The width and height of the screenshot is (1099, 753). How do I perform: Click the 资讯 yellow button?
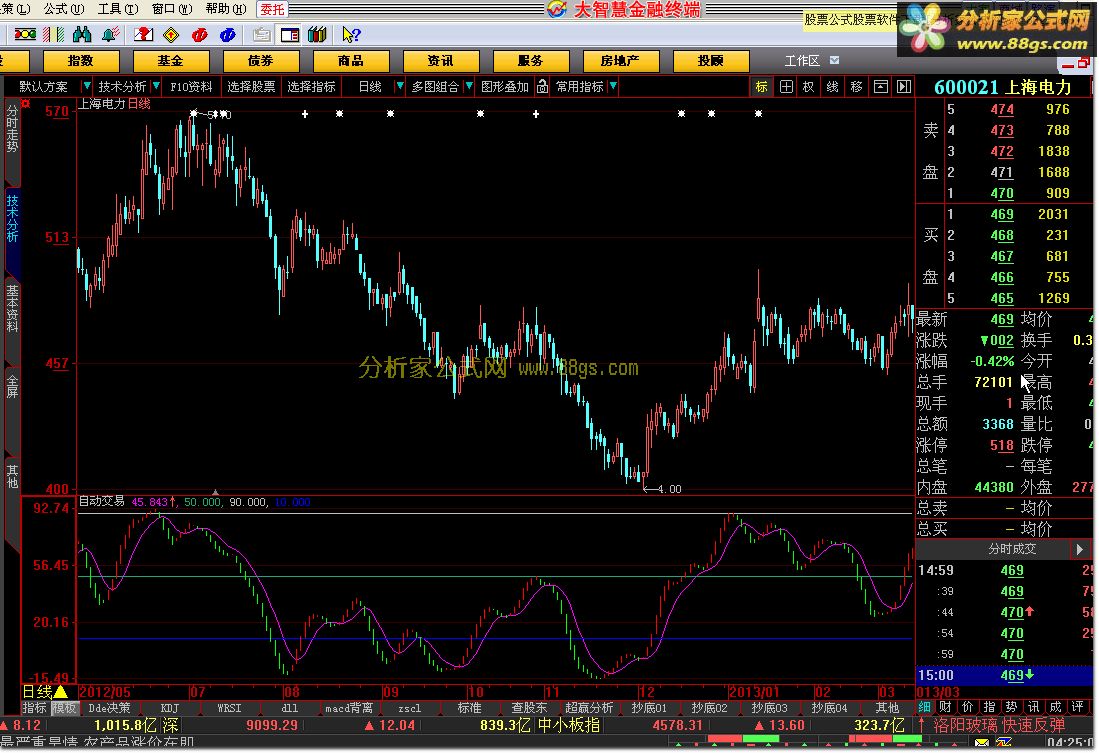(440, 61)
